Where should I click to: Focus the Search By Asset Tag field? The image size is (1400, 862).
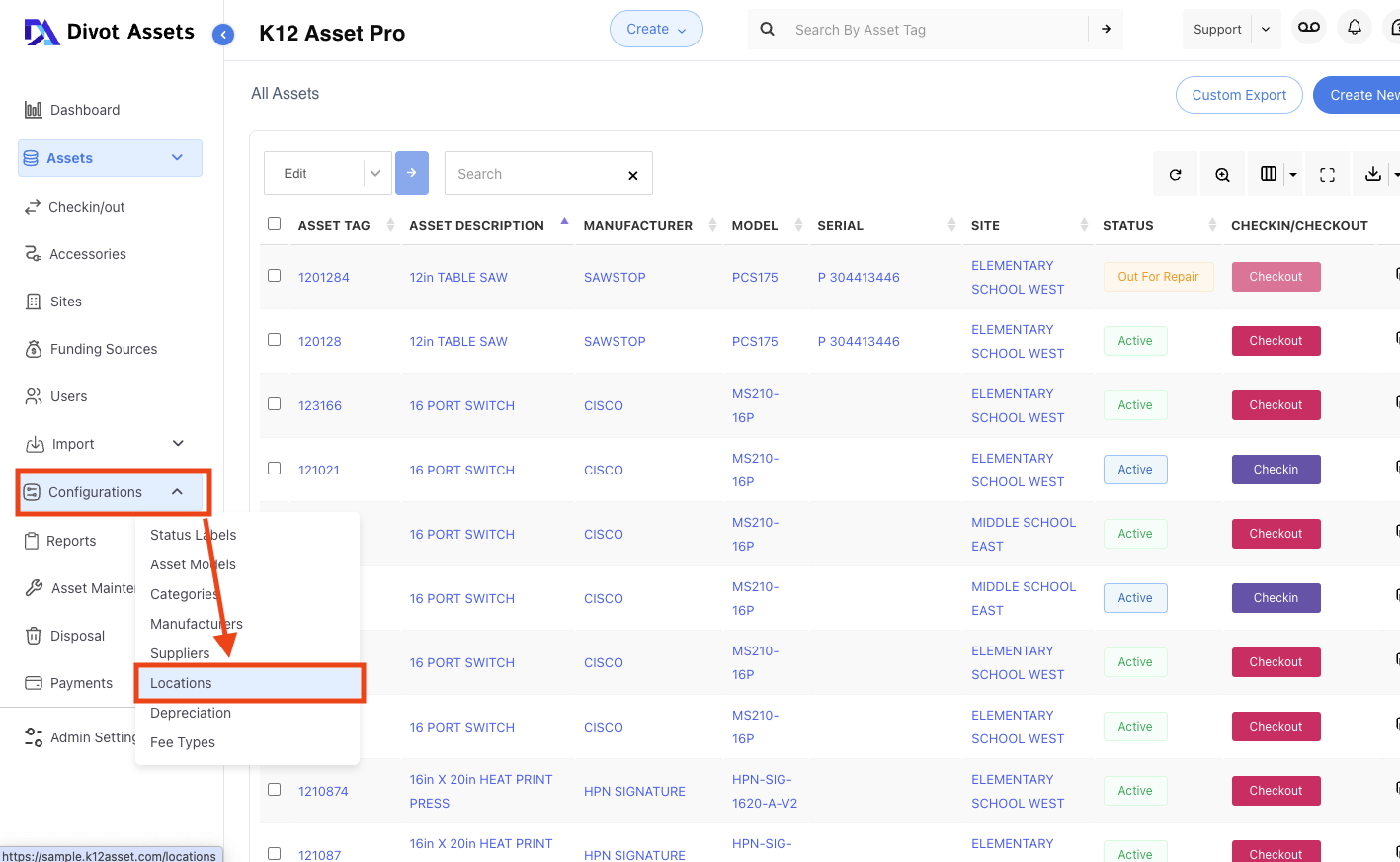(934, 30)
